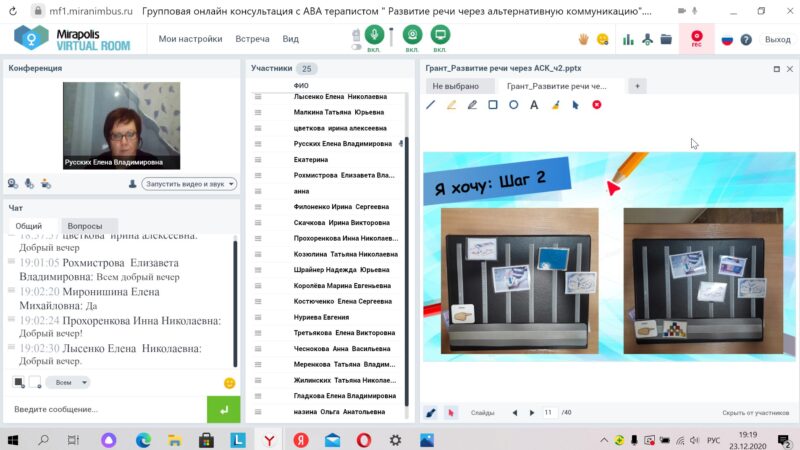Toggle drawing mode icon at slide bottom
This screenshot has height=450, width=800.
pos(431,412)
